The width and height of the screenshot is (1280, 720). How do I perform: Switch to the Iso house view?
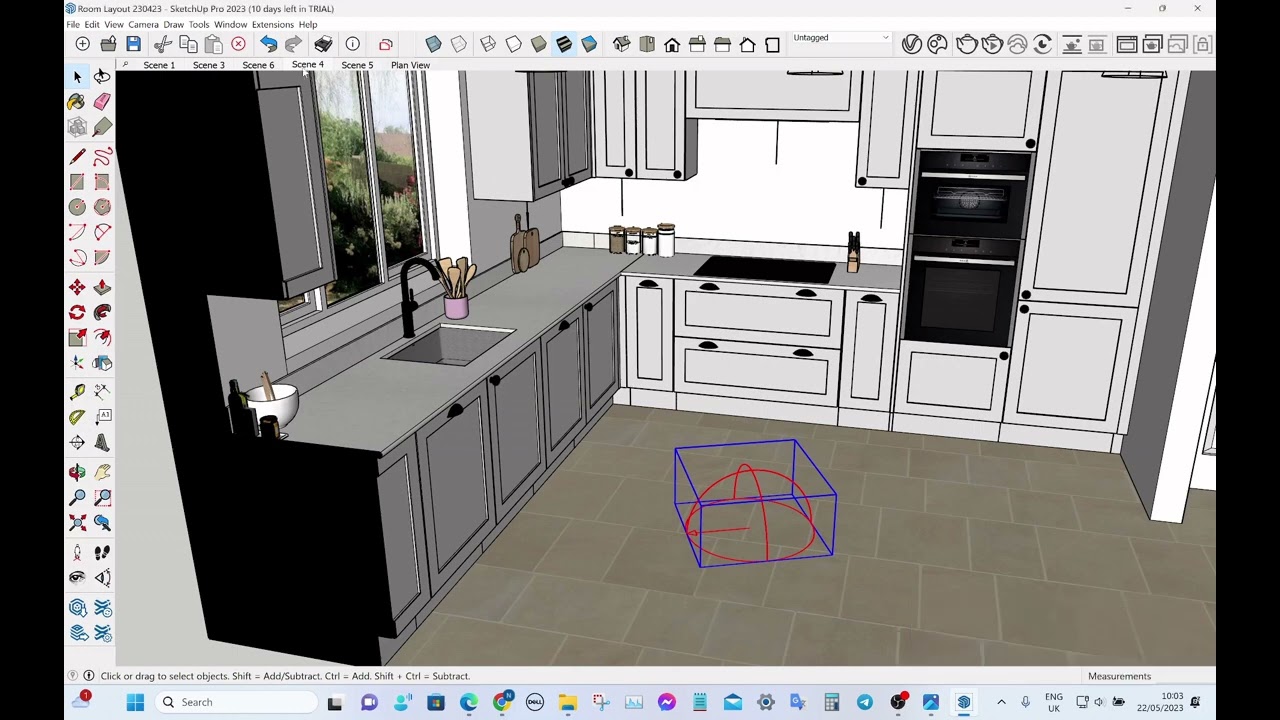click(621, 44)
